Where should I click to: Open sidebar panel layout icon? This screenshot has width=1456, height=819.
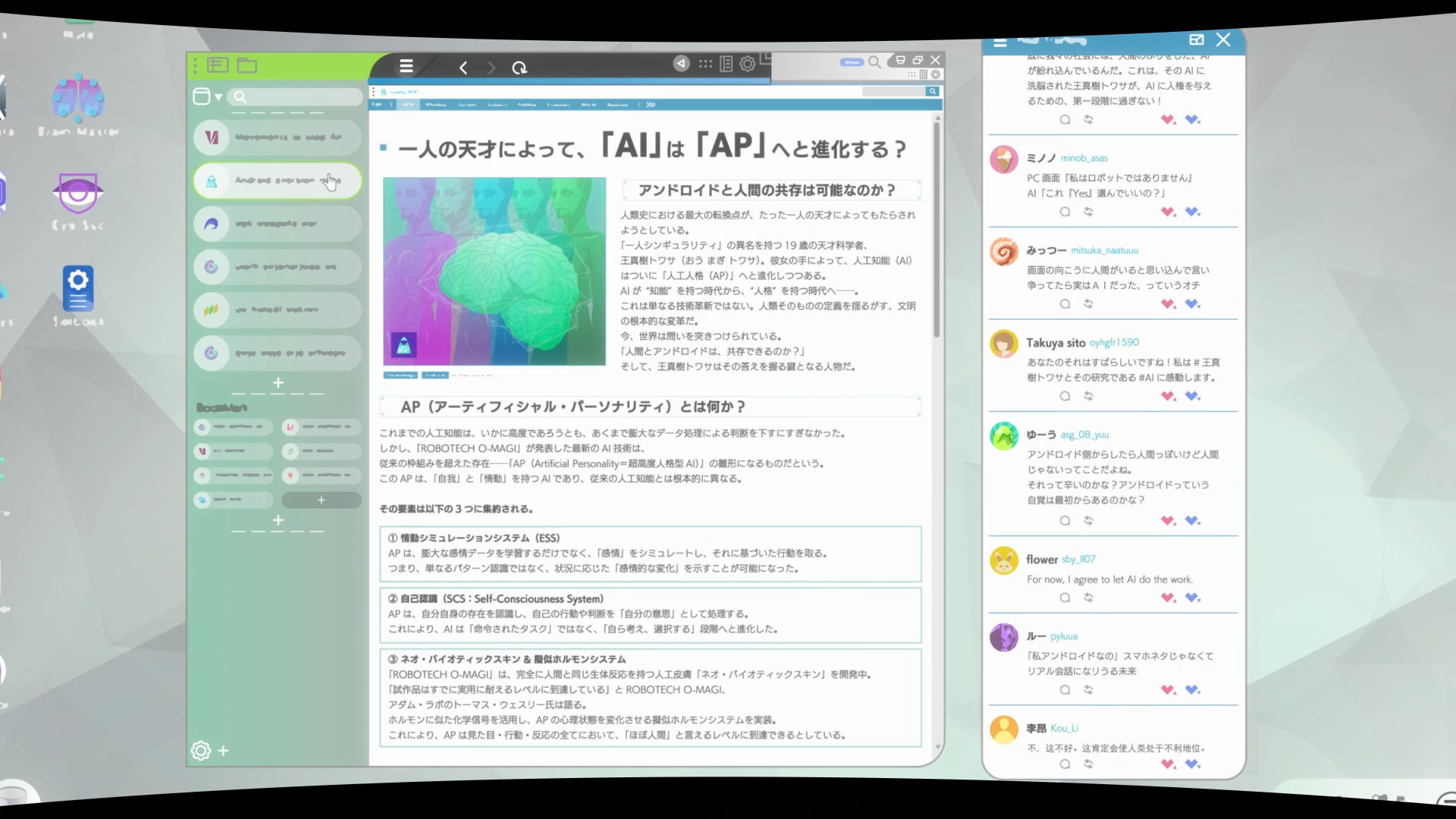[x=218, y=65]
